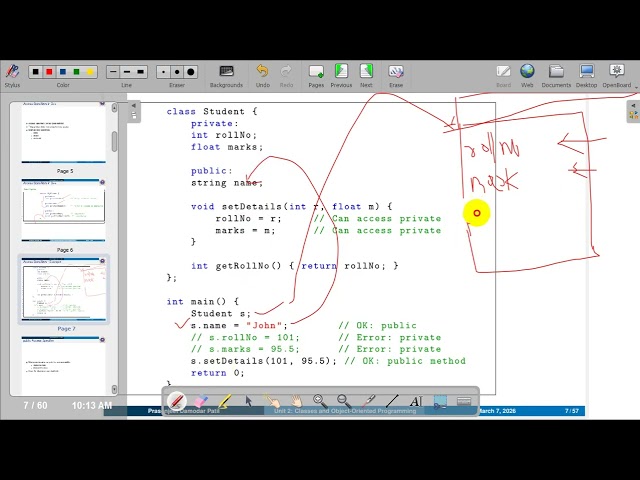
Task: Open the OpenBoard menu
Action: tap(617, 76)
